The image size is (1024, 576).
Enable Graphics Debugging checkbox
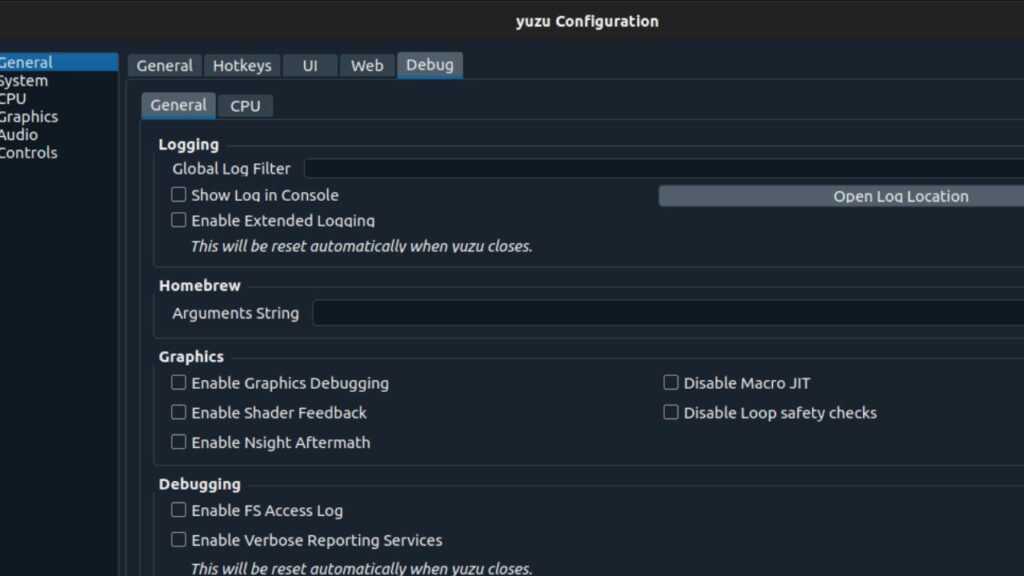click(x=178, y=383)
